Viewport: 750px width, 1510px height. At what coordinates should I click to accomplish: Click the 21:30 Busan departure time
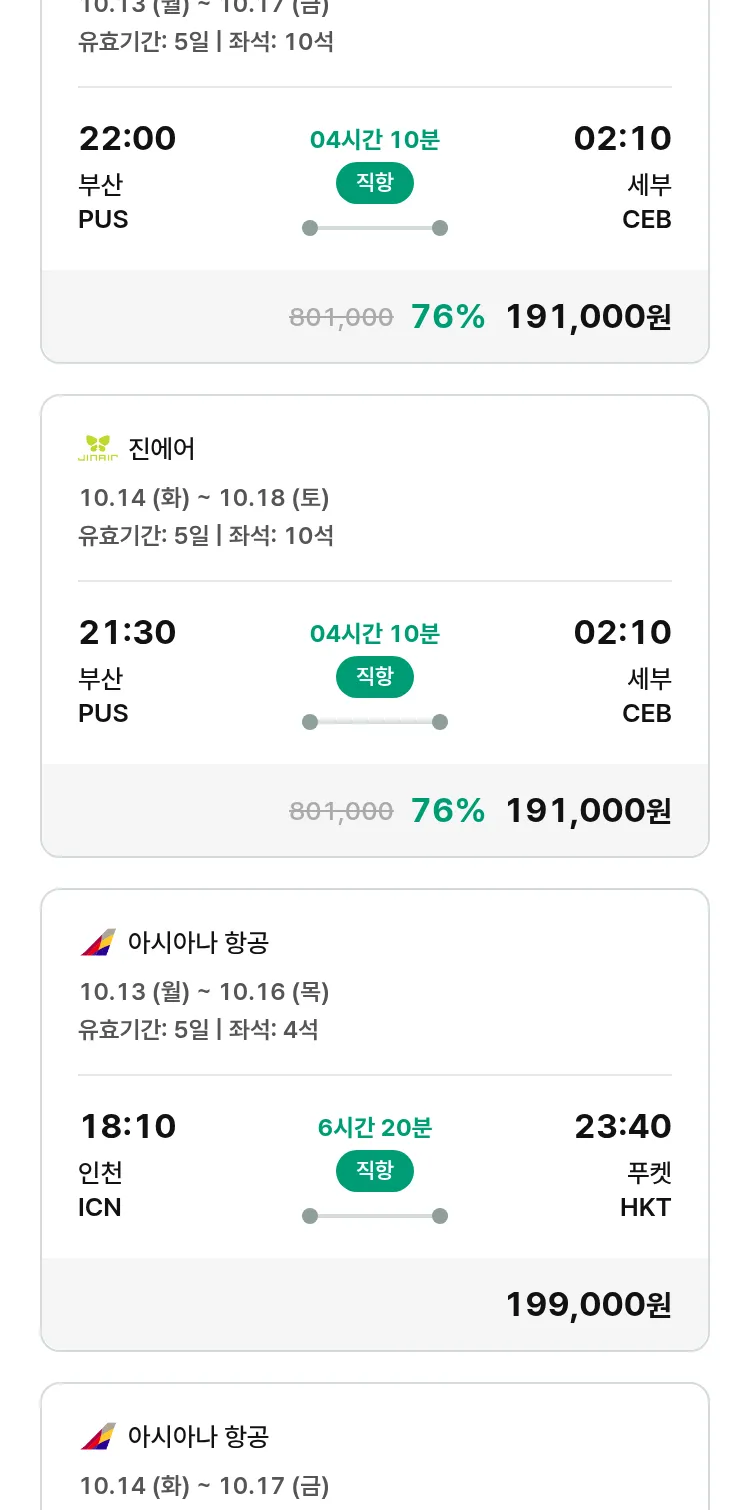point(128,632)
